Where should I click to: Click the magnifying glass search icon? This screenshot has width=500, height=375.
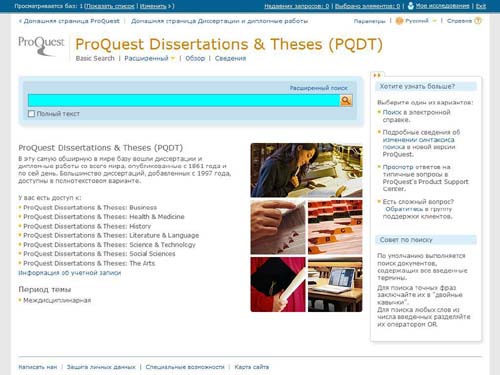click(x=346, y=100)
